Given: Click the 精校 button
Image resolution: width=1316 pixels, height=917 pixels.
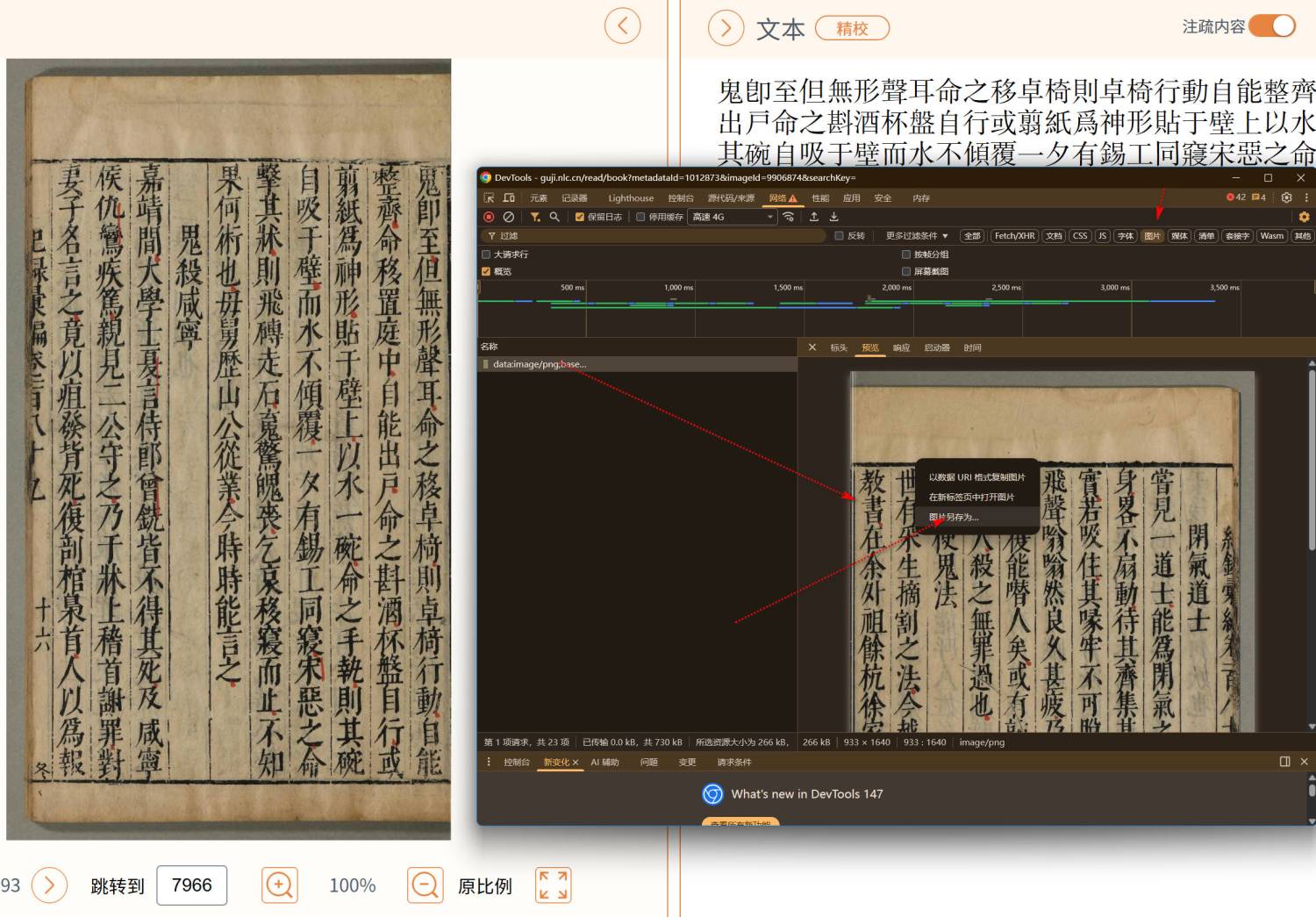Looking at the screenshot, I should [x=852, y=29].
